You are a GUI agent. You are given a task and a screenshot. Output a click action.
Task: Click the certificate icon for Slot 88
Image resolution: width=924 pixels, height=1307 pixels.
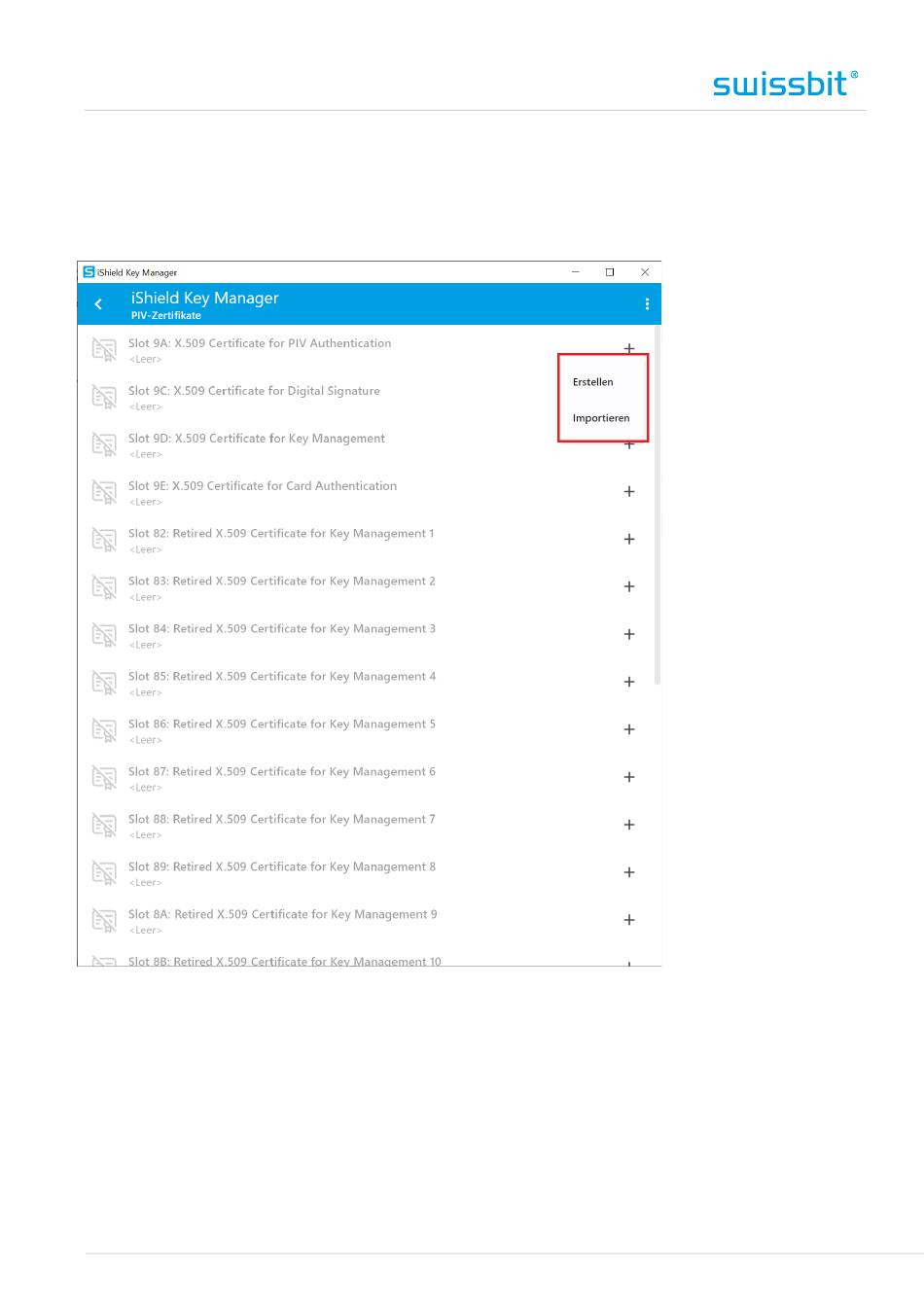click(x=104, y=826)
